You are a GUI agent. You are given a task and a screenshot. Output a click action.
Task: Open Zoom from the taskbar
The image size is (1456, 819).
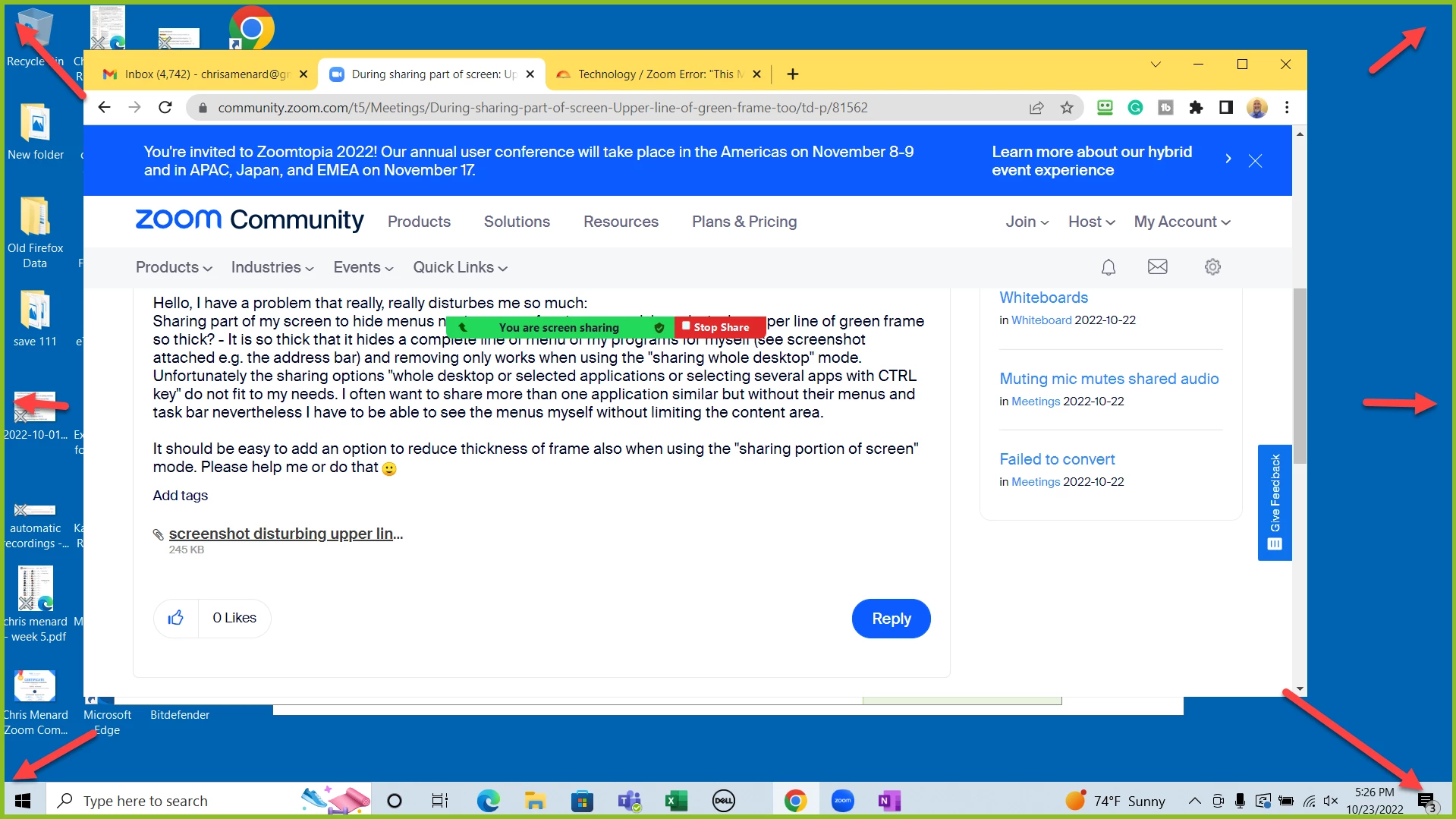[x=842, y=801]
